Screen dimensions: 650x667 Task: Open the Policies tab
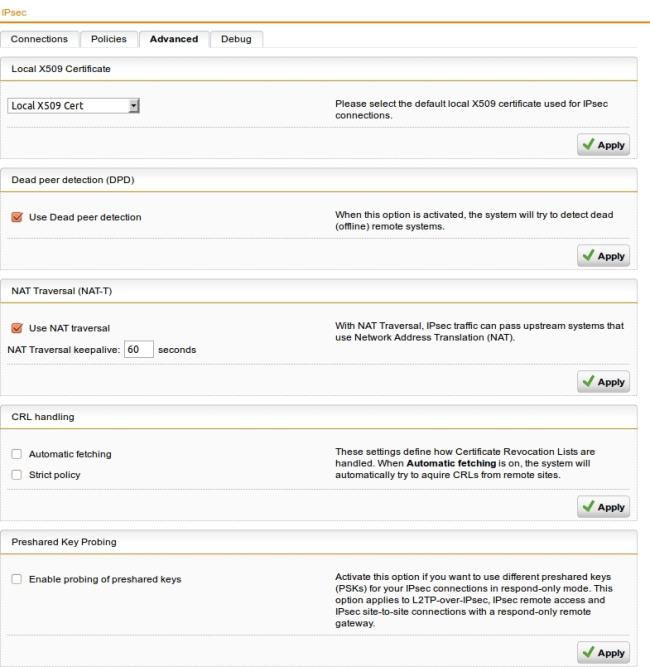pos(109,39)
